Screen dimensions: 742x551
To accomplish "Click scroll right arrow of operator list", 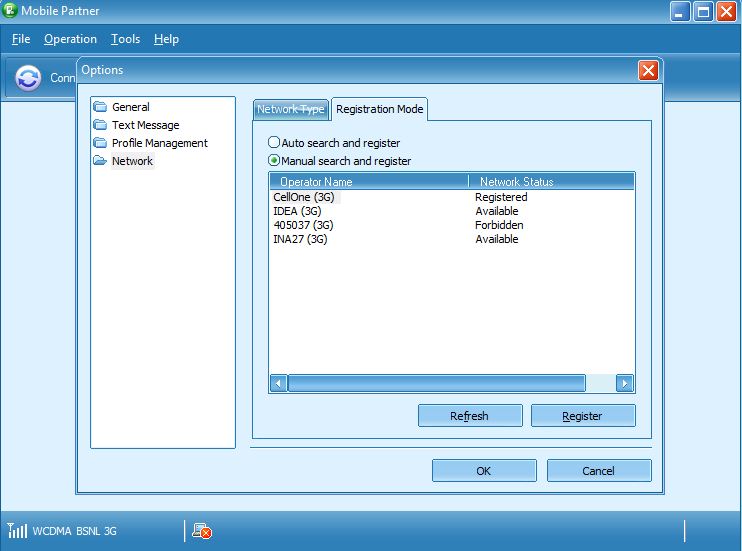I will (x=624, y=383).
